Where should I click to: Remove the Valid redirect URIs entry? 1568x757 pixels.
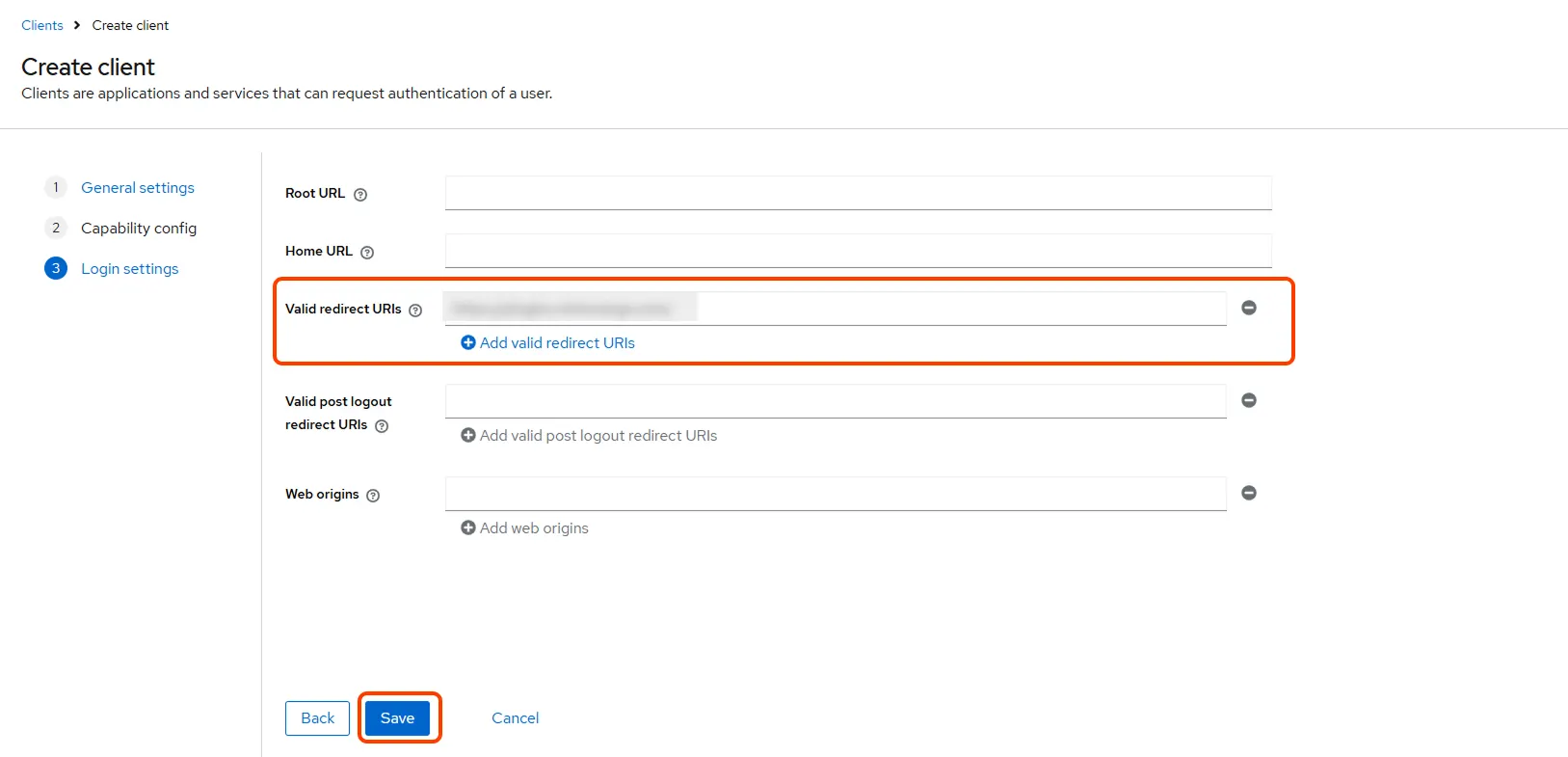click(x=1249, y=308)
